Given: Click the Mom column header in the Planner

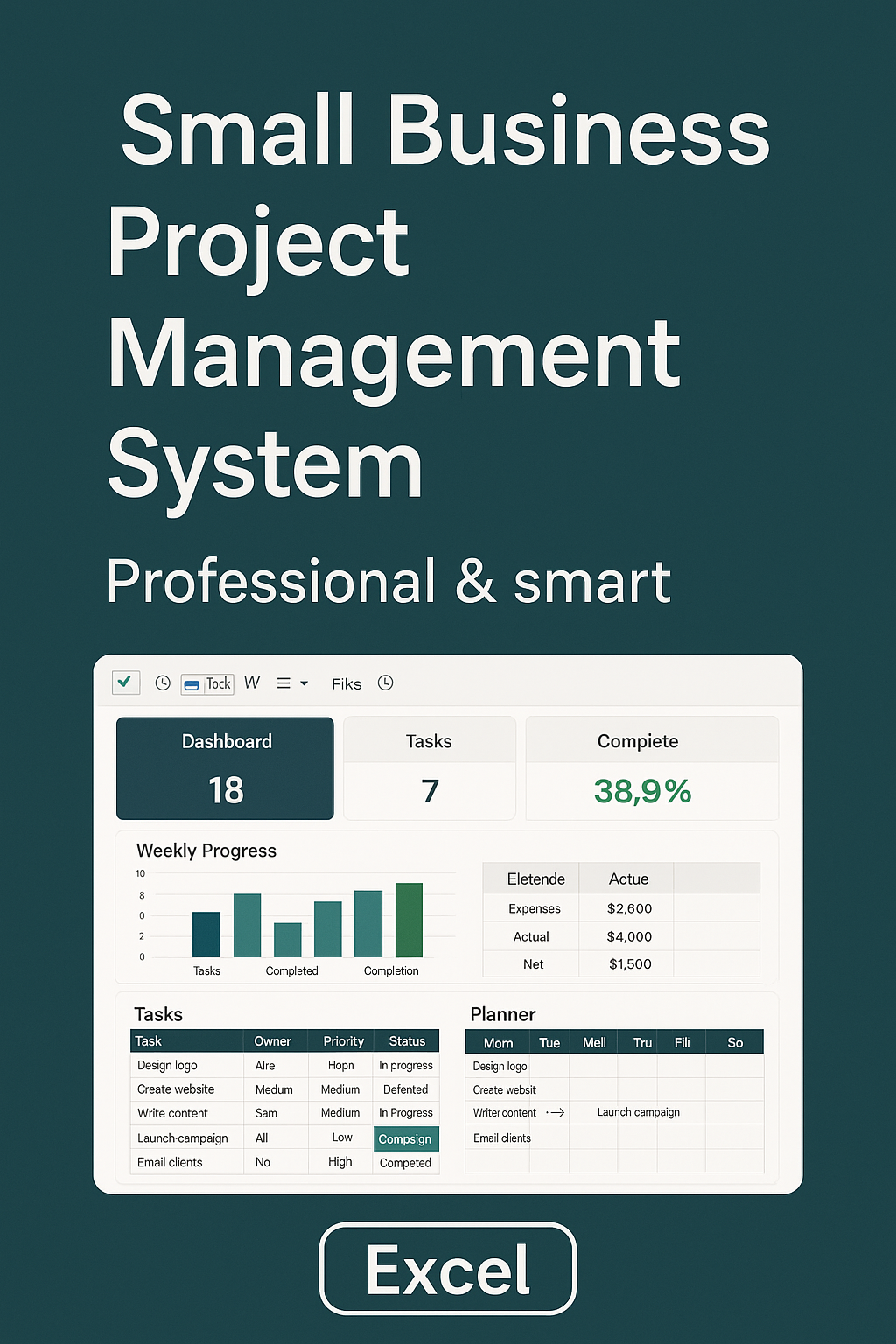Looking at the screenshot, I should pos(496,1042).
